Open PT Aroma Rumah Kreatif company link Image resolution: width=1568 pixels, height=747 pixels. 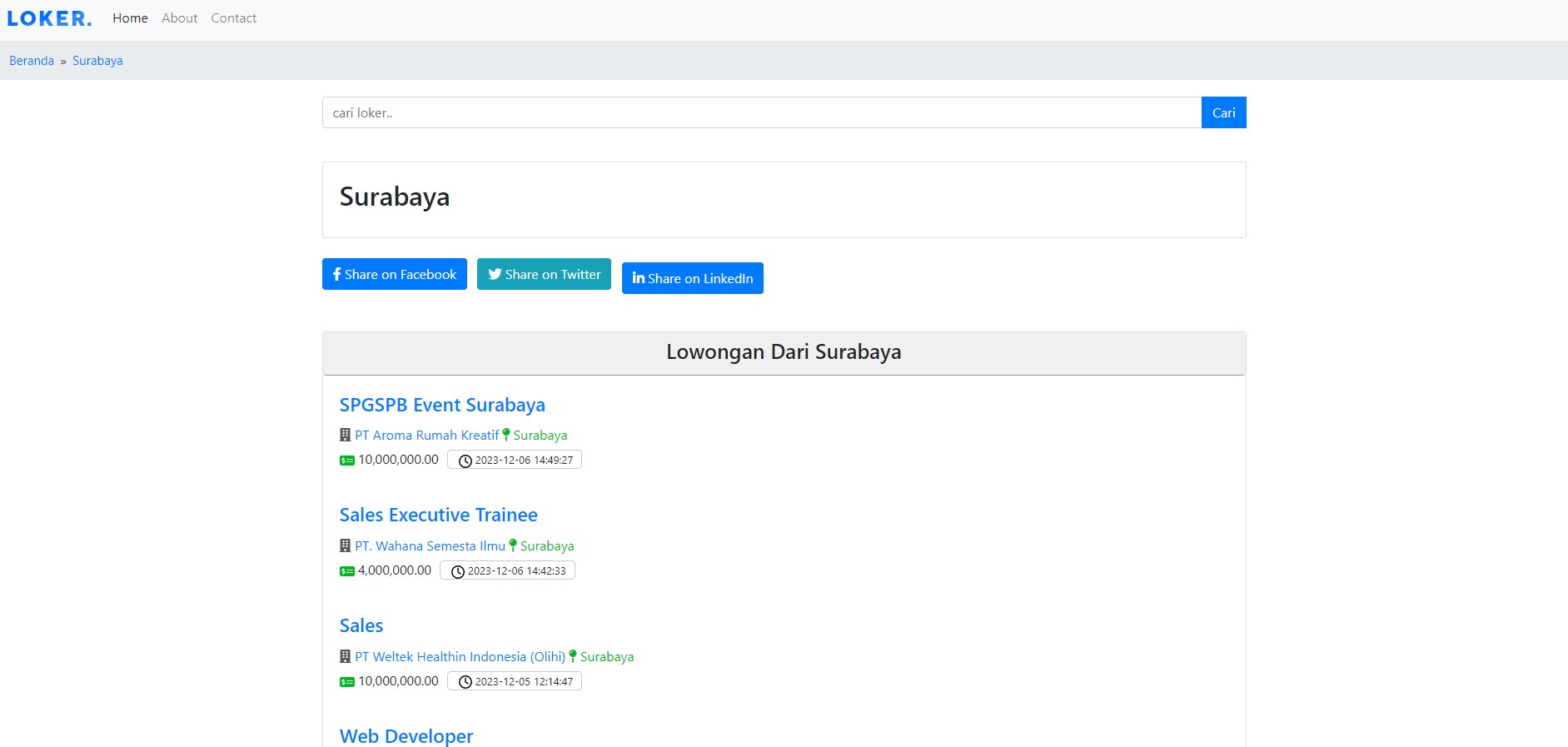(x=426, y=435)
